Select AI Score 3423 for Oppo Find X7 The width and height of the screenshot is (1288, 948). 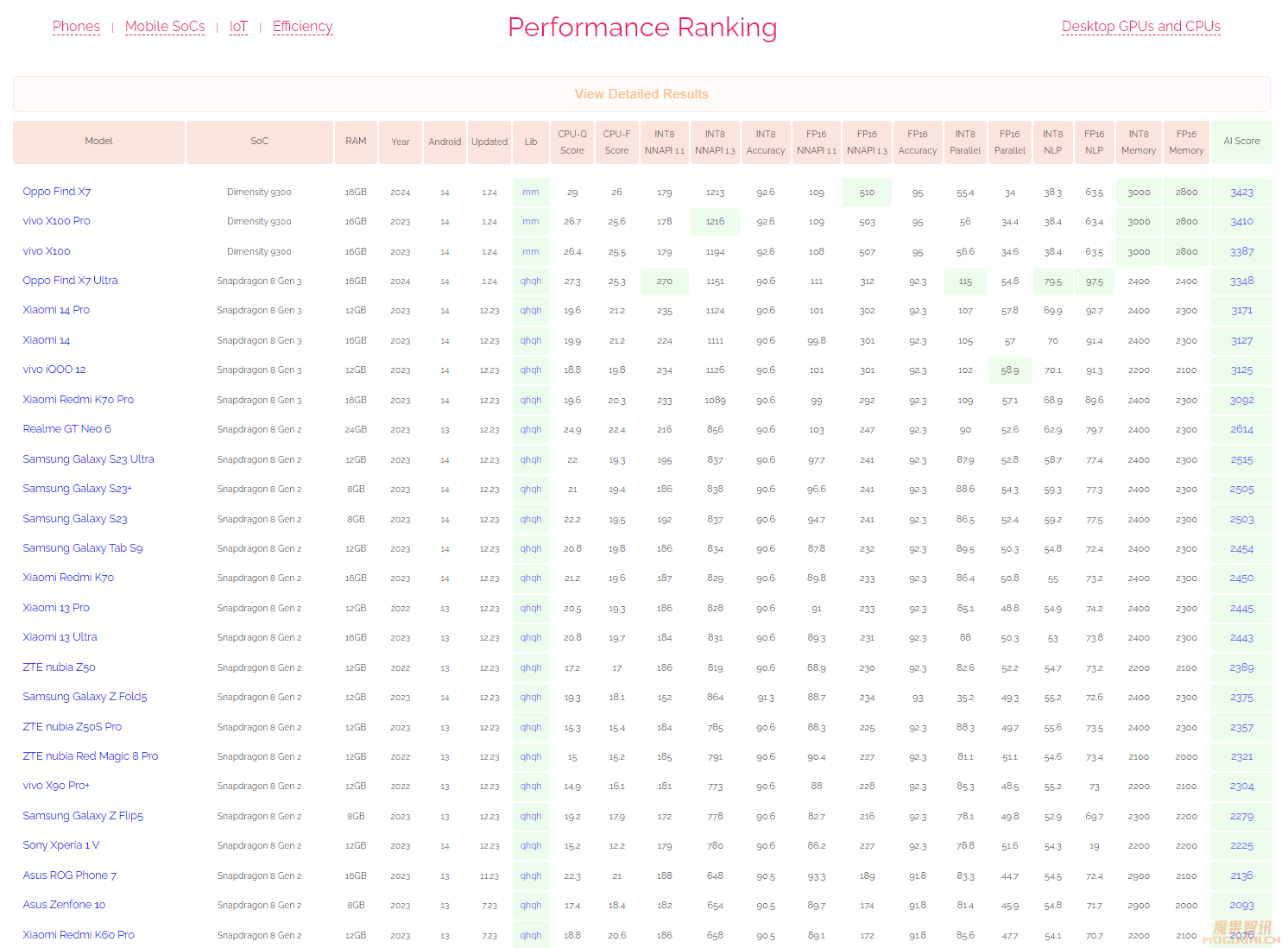click(1241, 193)
